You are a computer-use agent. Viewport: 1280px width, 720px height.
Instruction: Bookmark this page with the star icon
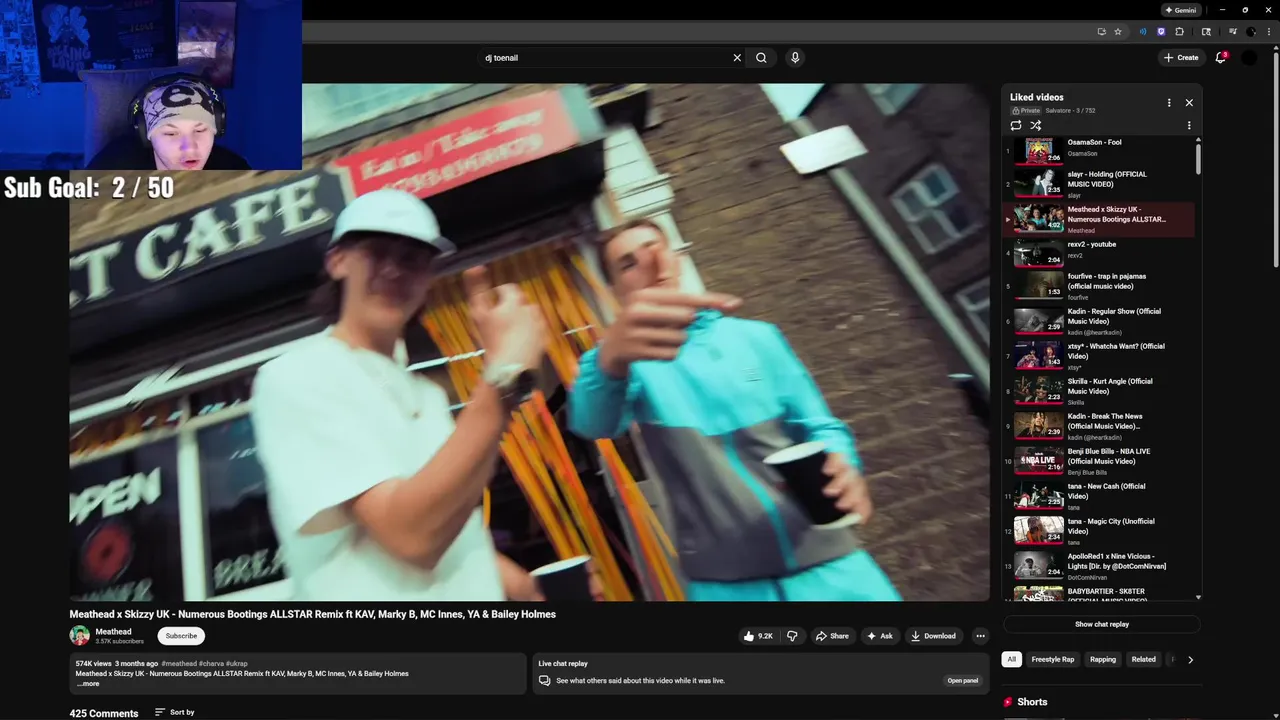pos(1118,31)
